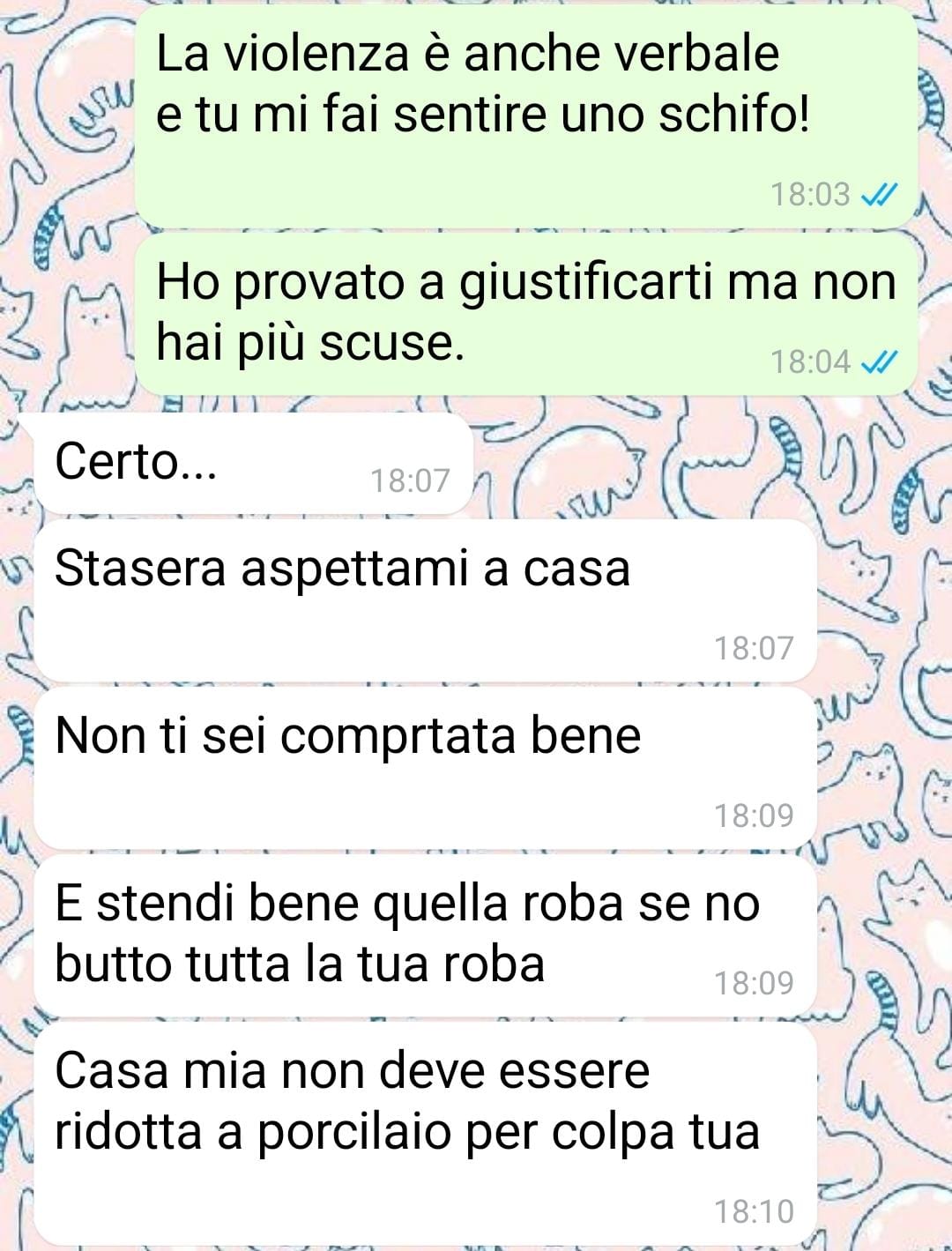This screenshot has height=1251, width=952.
Task: Click the 18:10 timestamp
Action: 754,1211
